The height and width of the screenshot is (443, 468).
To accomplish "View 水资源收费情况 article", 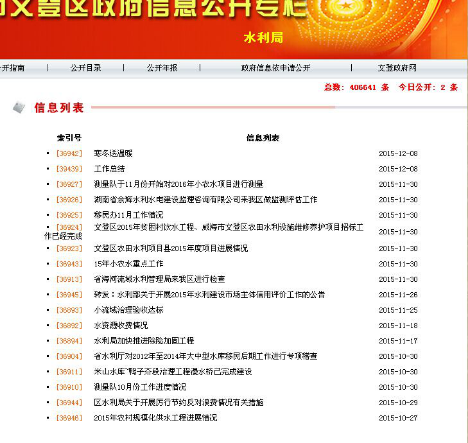I will (121, 325).
